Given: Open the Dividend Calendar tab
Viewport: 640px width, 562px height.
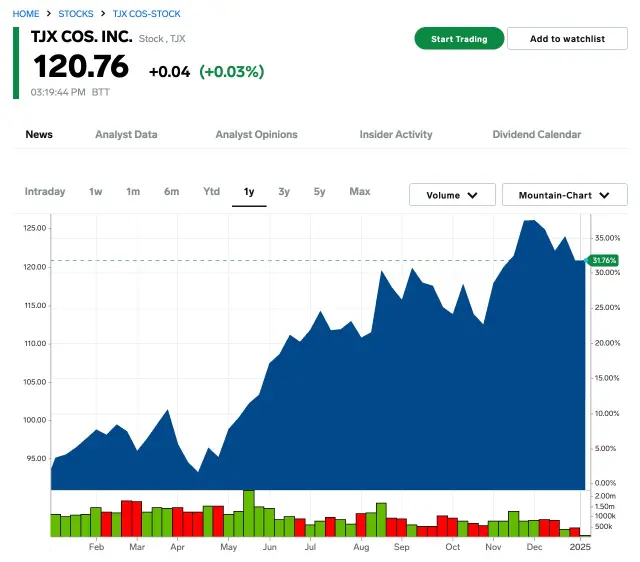Looking at the screenshot, I should pos(537,134).
